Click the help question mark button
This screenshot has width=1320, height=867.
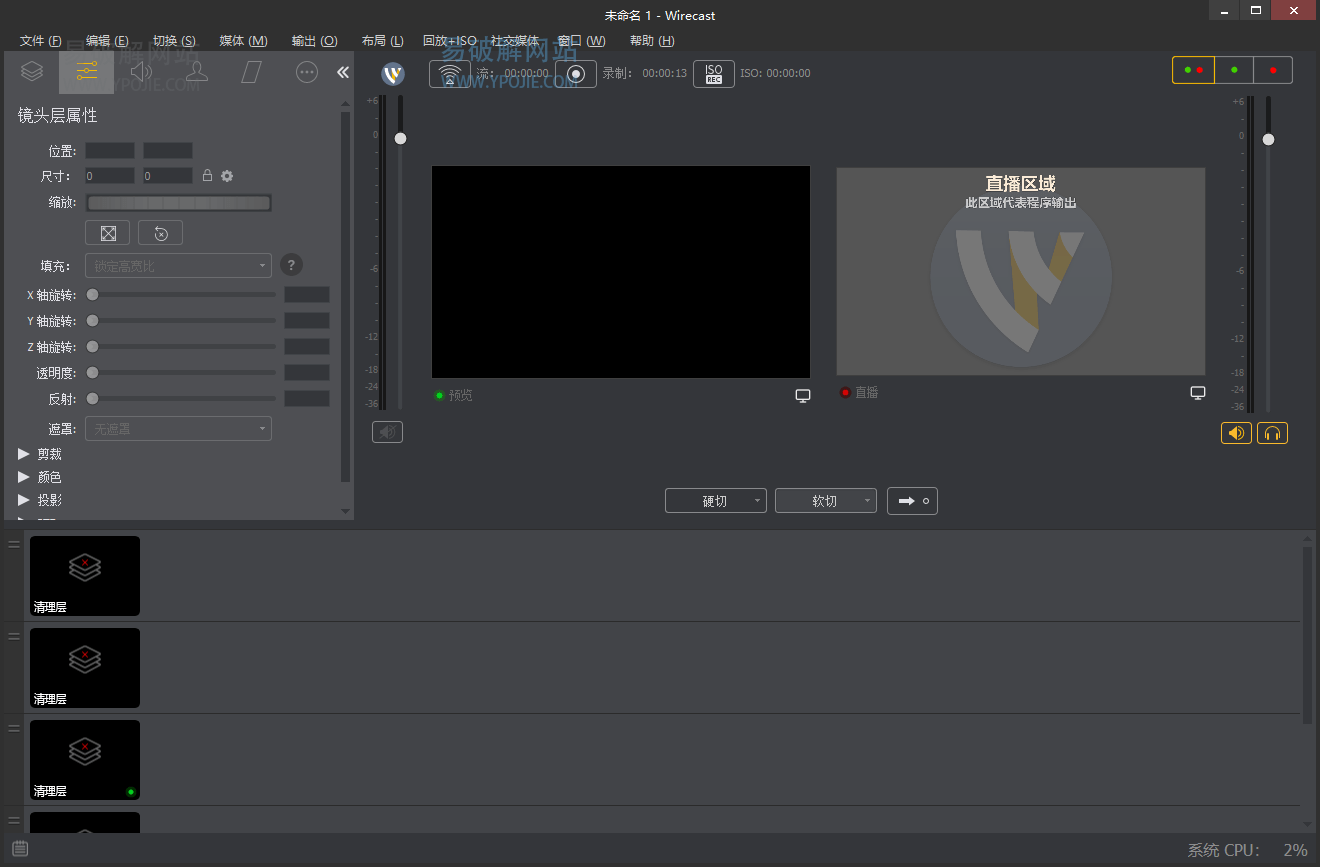pyautogui.click(x=291, y=265)
